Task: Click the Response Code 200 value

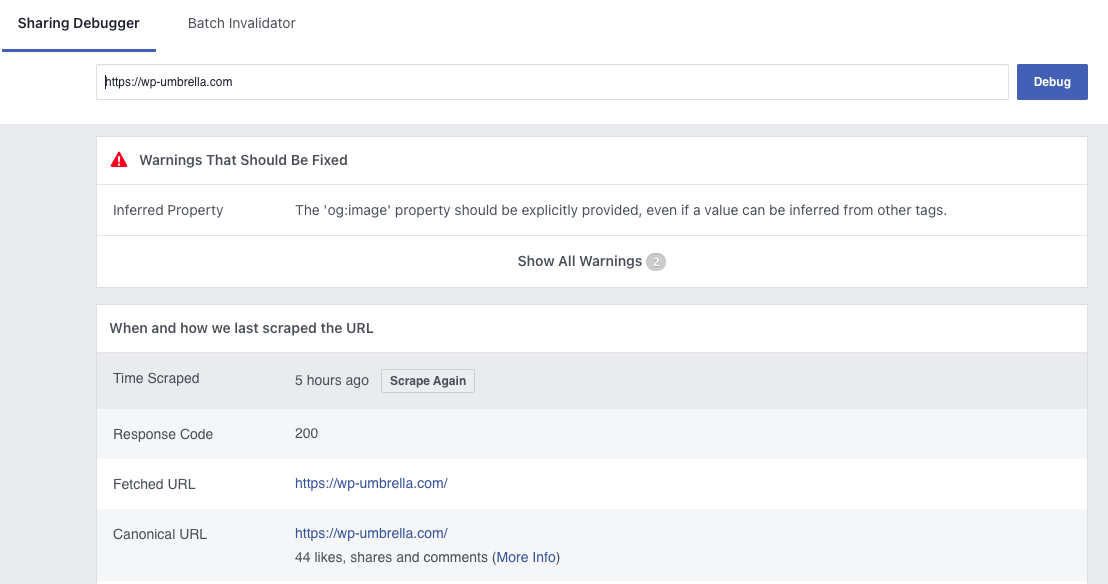Action: click(x=305, y=434)
